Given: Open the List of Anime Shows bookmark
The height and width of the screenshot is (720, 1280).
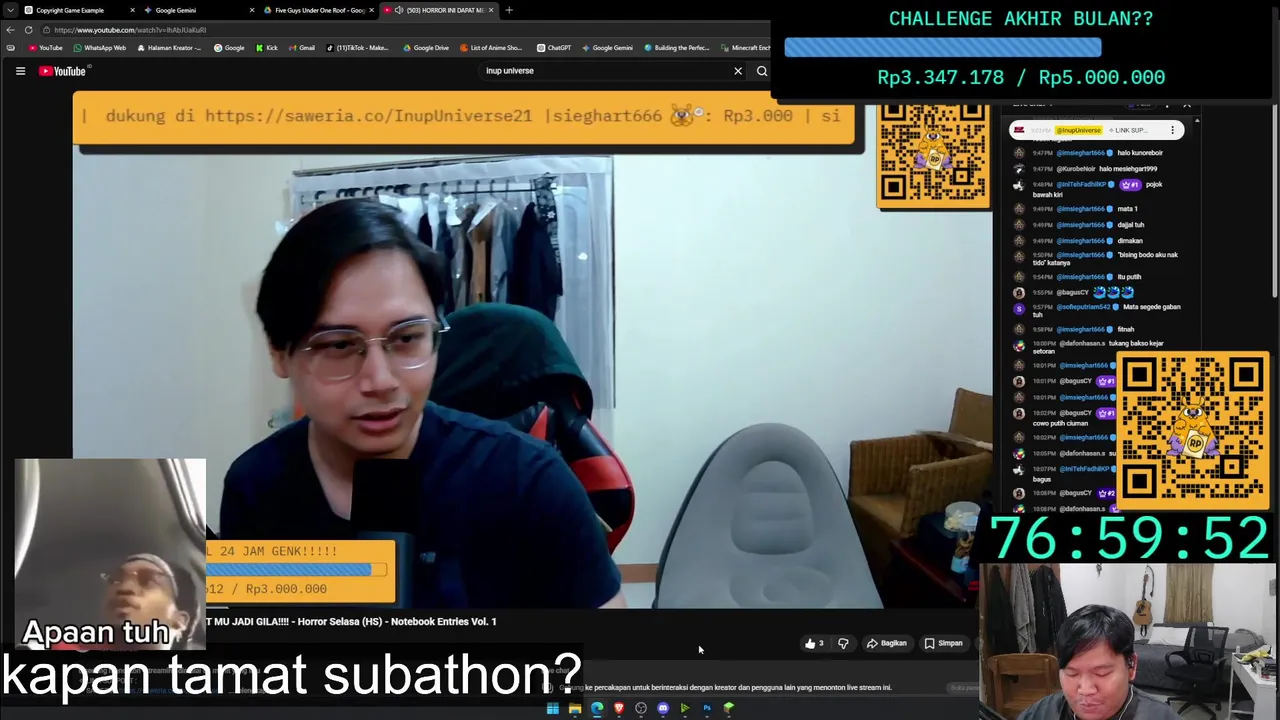Looking at the screenshot, I should [x=491, y=48].
